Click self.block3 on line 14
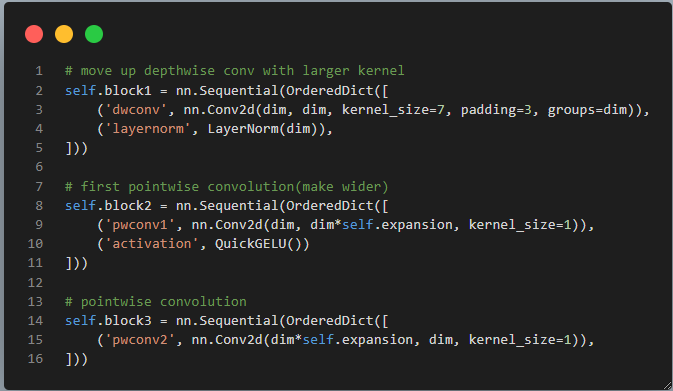The width and height of the screenshot is (673, 391). tap(108, 321)
